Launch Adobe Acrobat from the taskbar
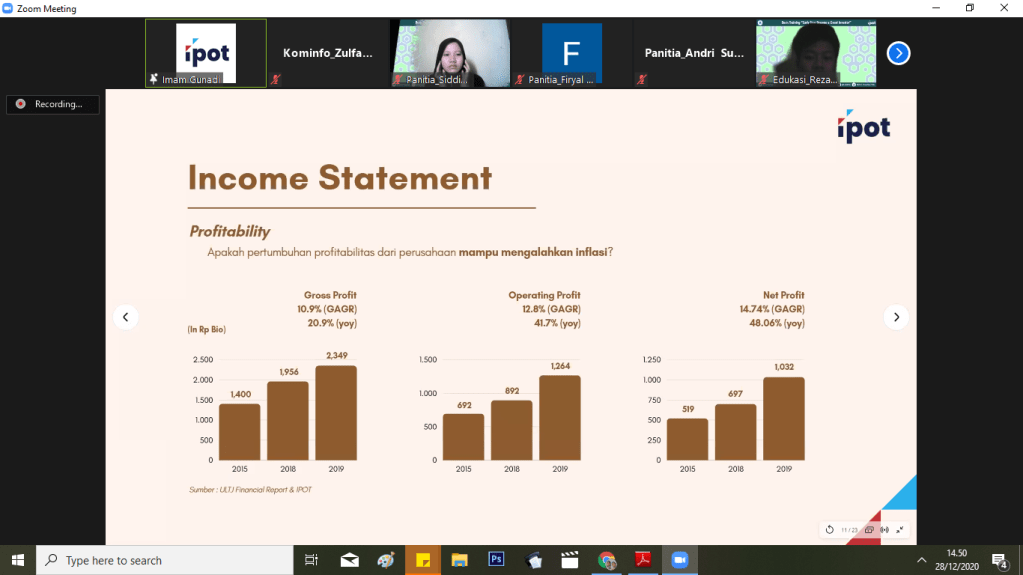 pos(644,560)
